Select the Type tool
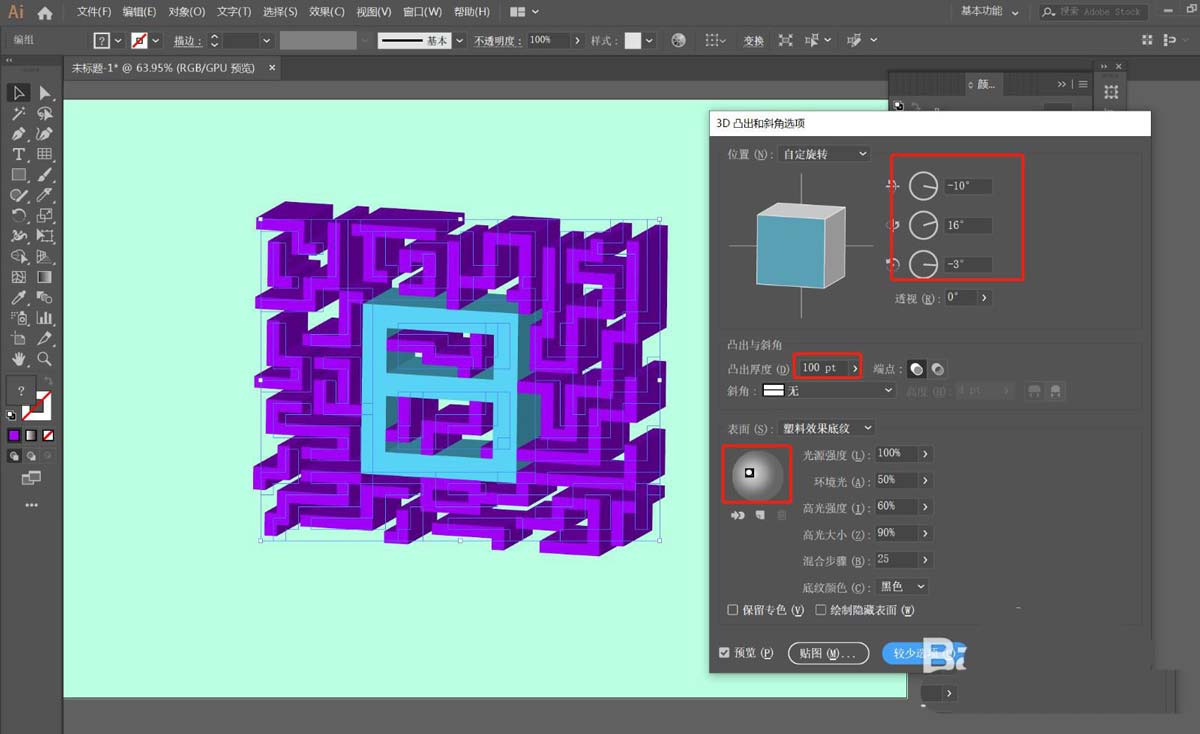The height and width of the screenshot is (734, 1200). click(x=18, y=155)
